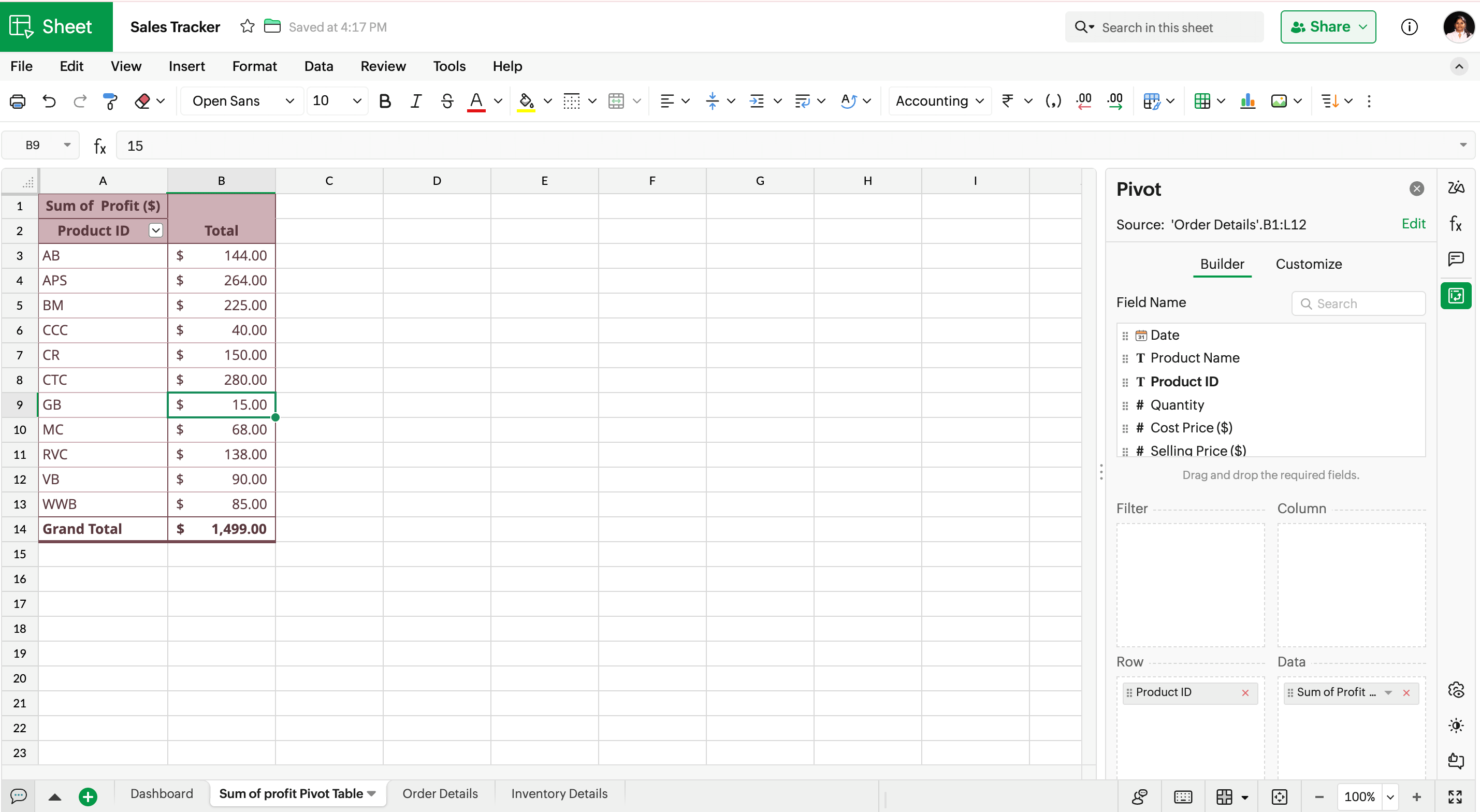
Task: Toggle full screen mode icon
Action: coord(1455,796)
